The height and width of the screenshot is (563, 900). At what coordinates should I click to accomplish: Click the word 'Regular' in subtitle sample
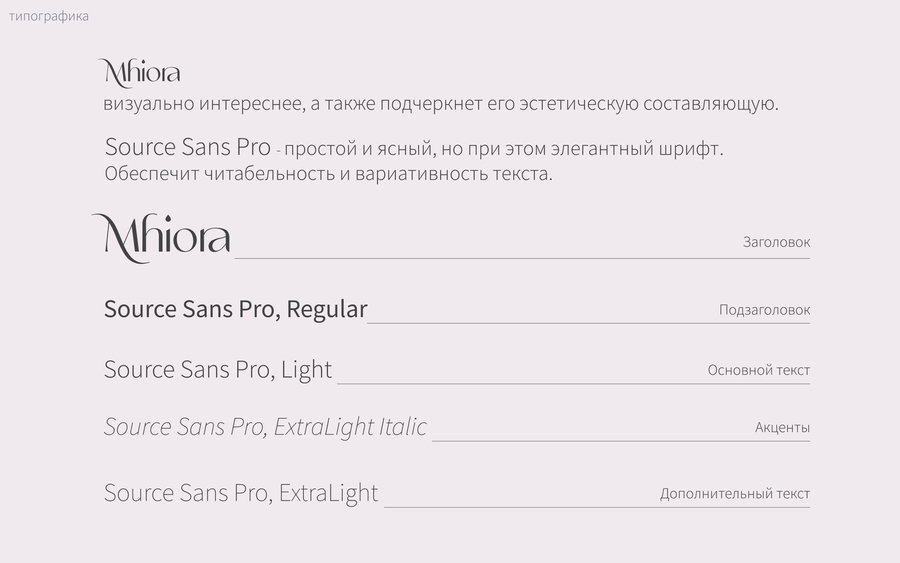(327, 309)
